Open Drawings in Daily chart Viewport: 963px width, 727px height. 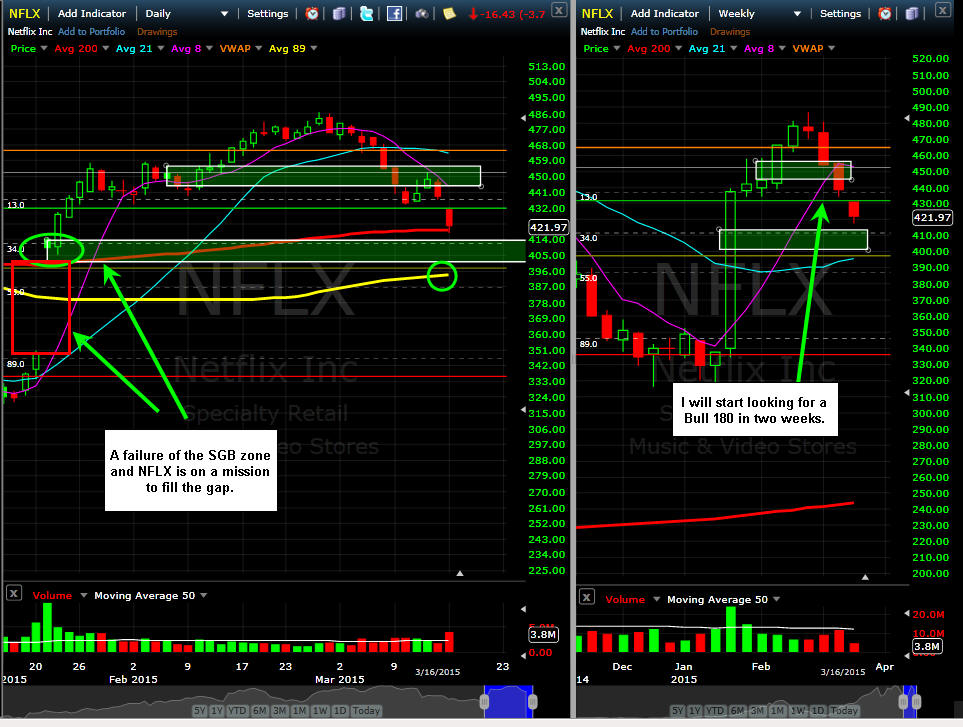click(157, 31)
